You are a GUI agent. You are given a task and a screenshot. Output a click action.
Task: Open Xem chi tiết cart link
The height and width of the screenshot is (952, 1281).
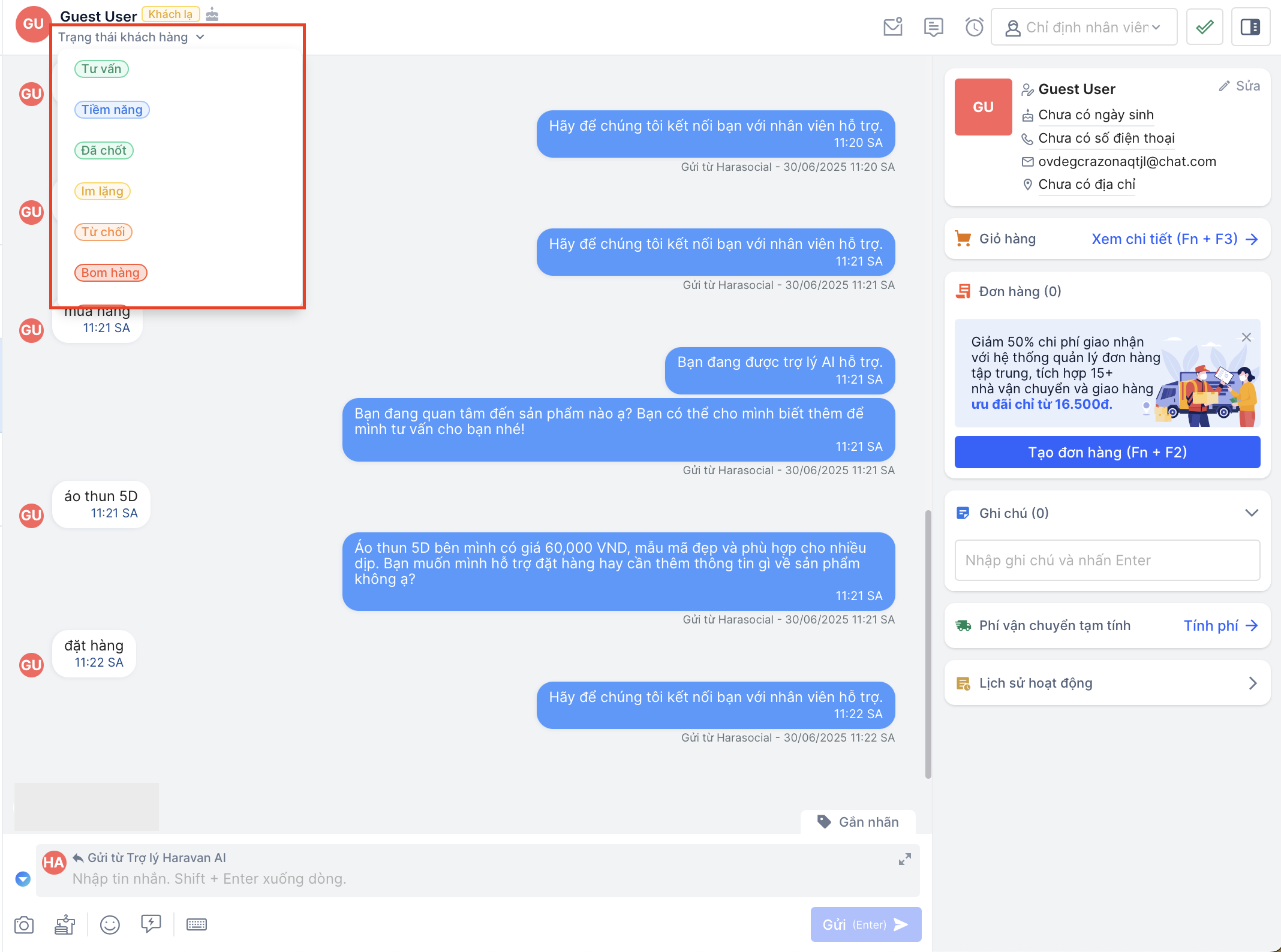point(1174,239)
